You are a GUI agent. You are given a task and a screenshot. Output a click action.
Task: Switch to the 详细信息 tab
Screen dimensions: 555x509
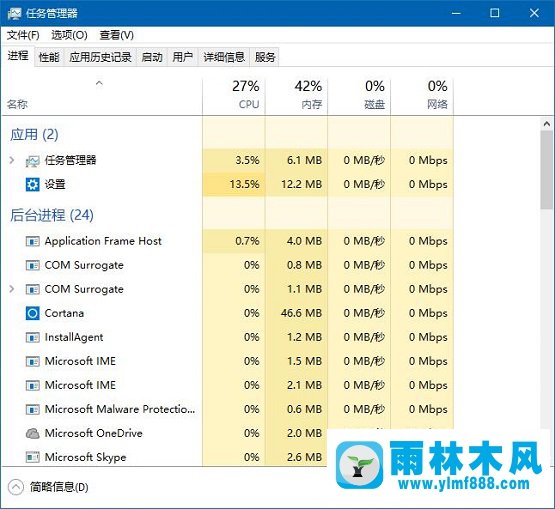(x=224, y=57)
